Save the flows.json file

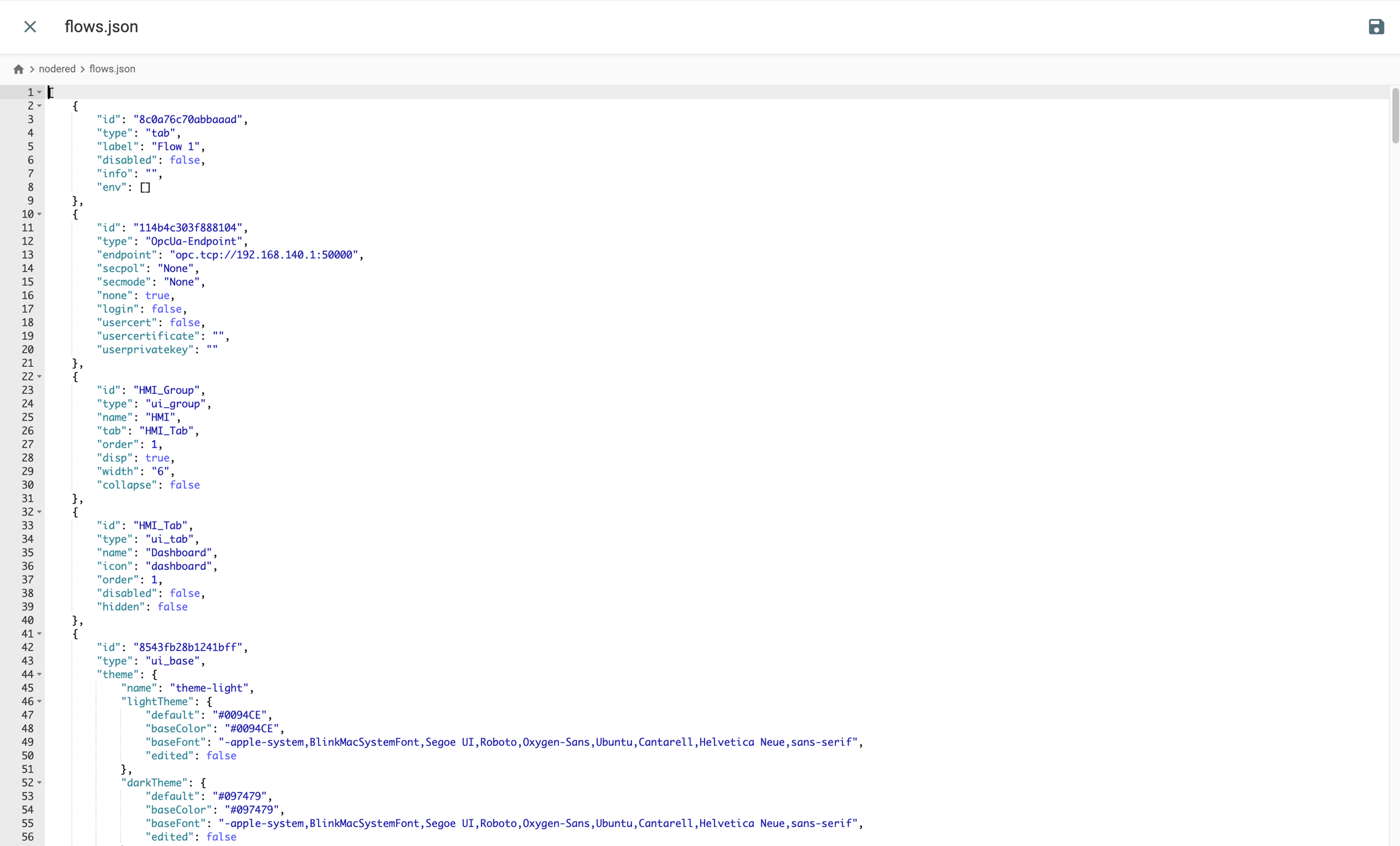(x=1376, y=27)
